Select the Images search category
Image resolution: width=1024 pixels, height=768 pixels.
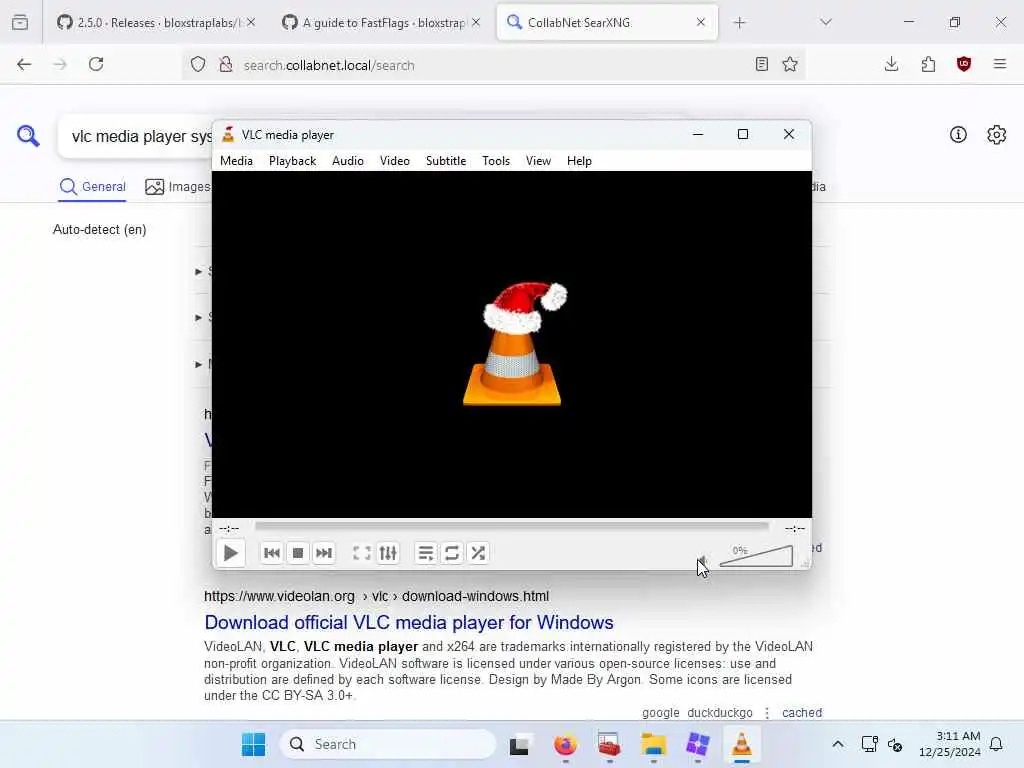coord(178,187)
